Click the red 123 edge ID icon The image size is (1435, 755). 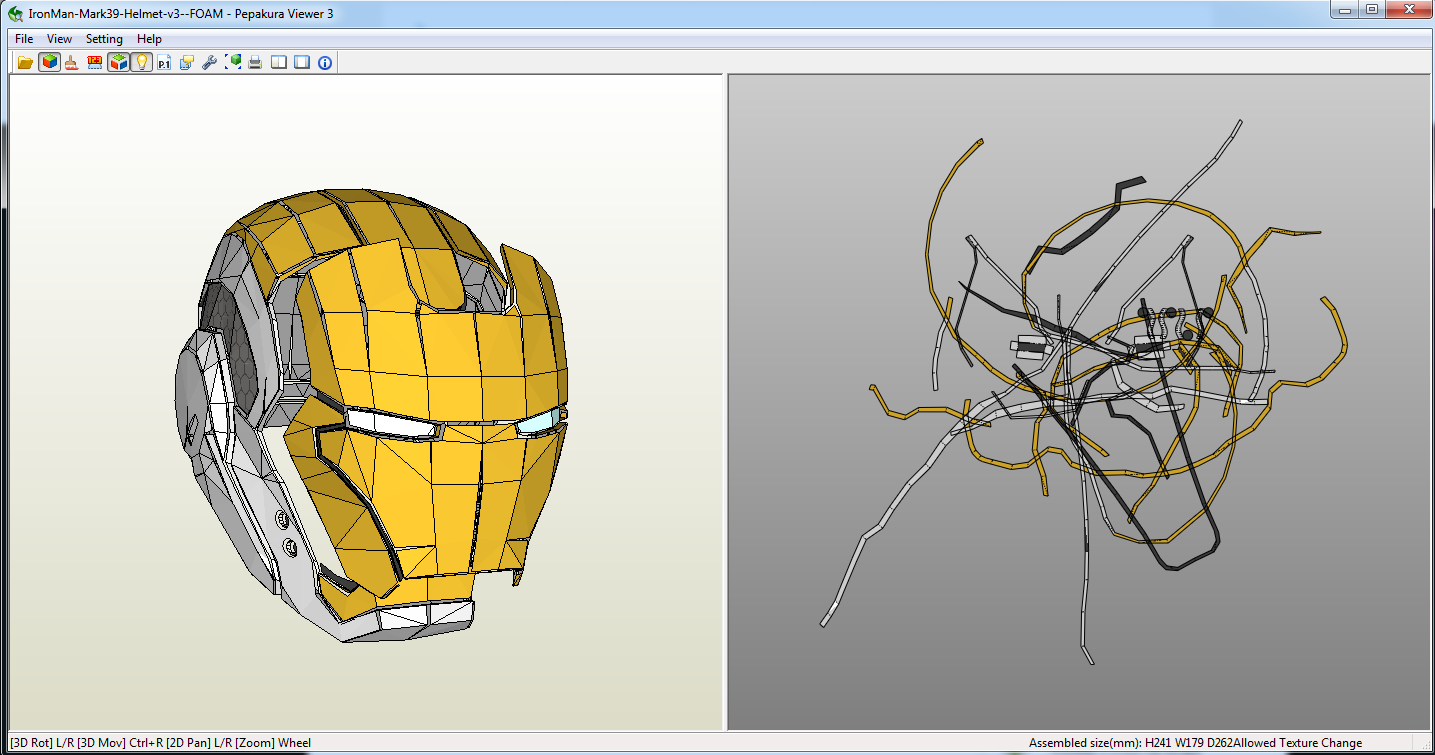tap(95, 62)
